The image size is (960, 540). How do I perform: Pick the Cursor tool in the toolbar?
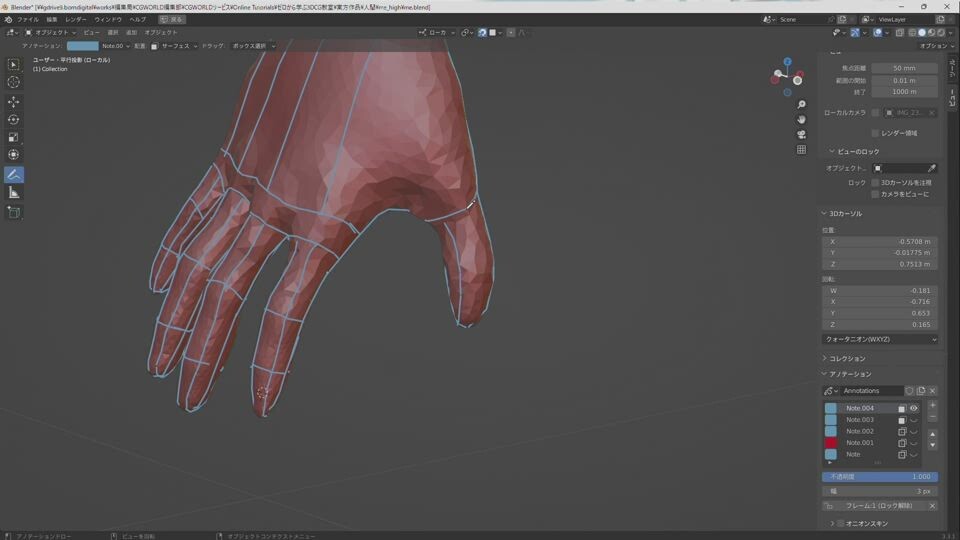14,82
